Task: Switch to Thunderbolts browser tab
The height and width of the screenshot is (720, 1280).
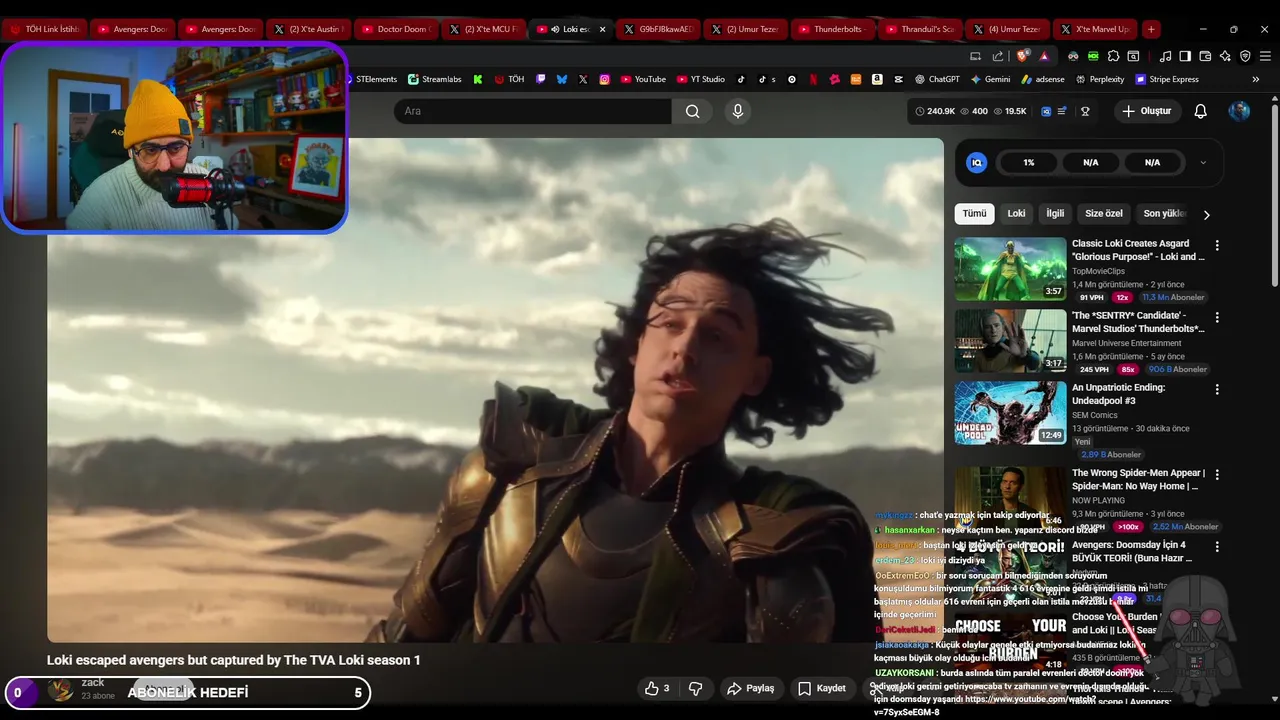Action: pos(831,29)
